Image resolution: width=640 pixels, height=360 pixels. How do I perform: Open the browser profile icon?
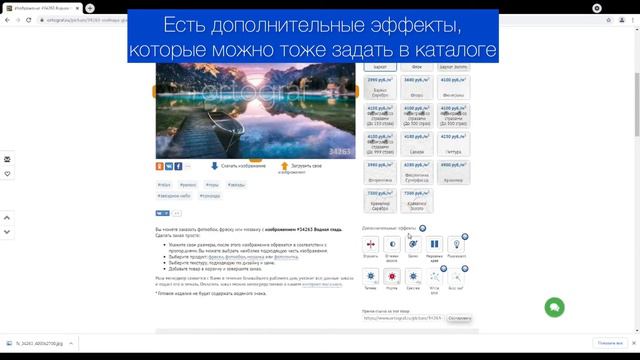[622, 20]
